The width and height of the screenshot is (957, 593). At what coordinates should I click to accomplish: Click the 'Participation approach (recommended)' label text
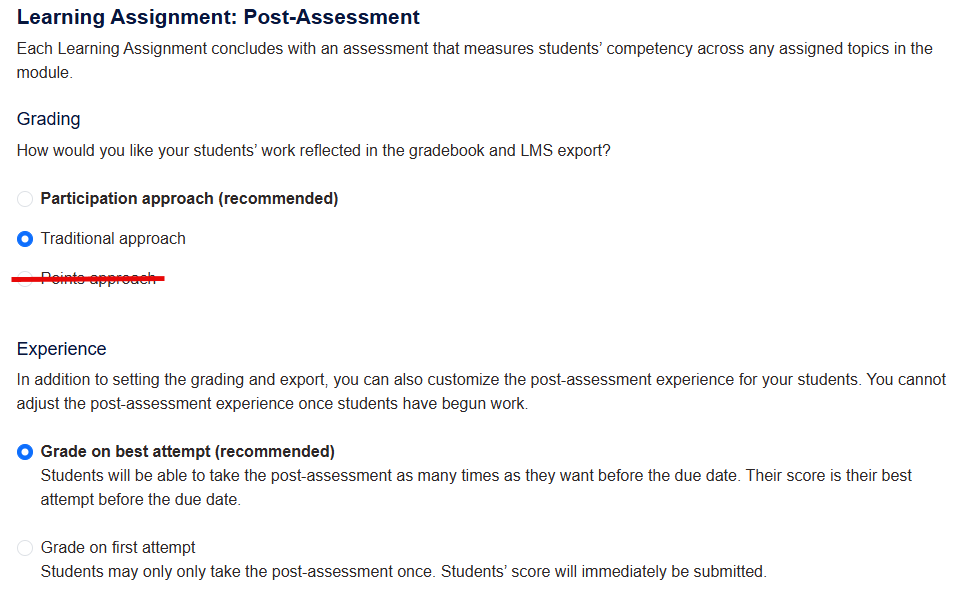point(189,199)
